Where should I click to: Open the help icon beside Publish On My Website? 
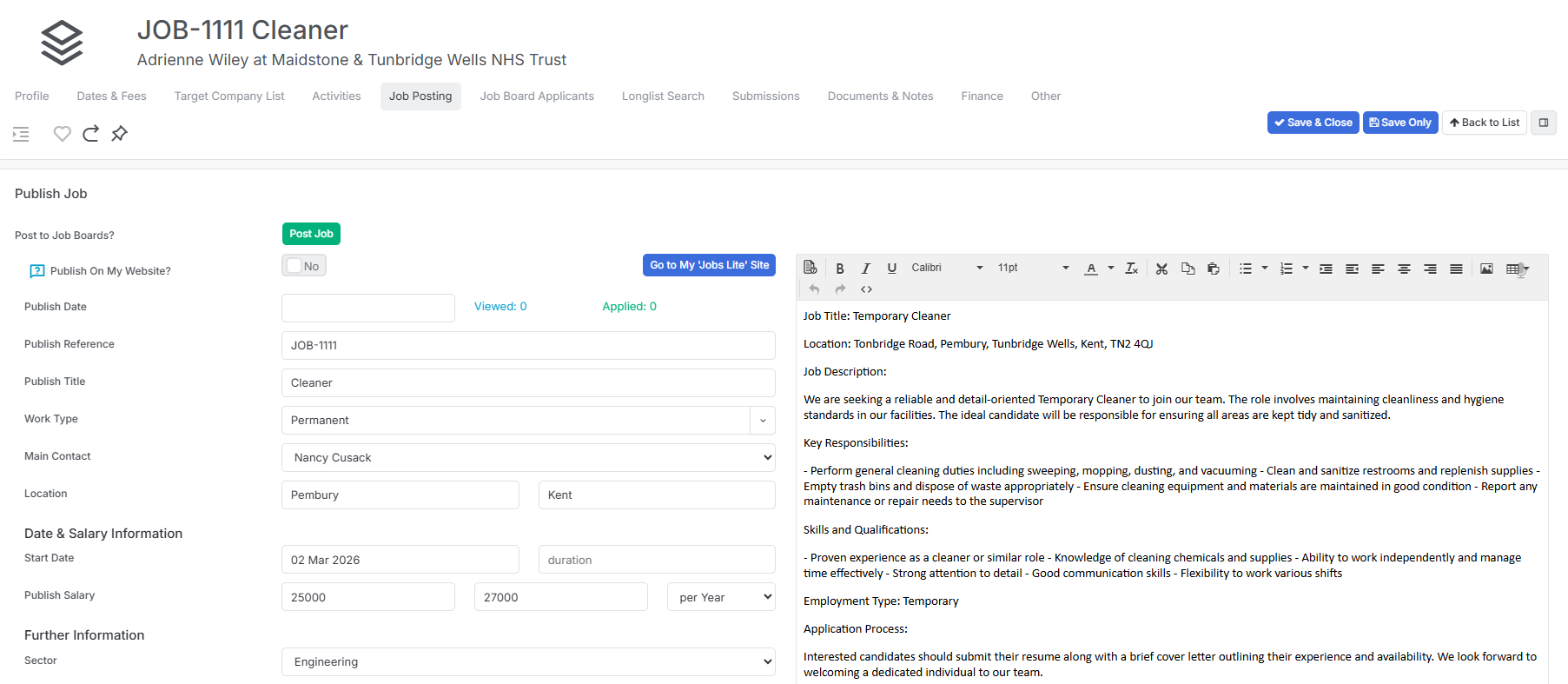(37, 271)
